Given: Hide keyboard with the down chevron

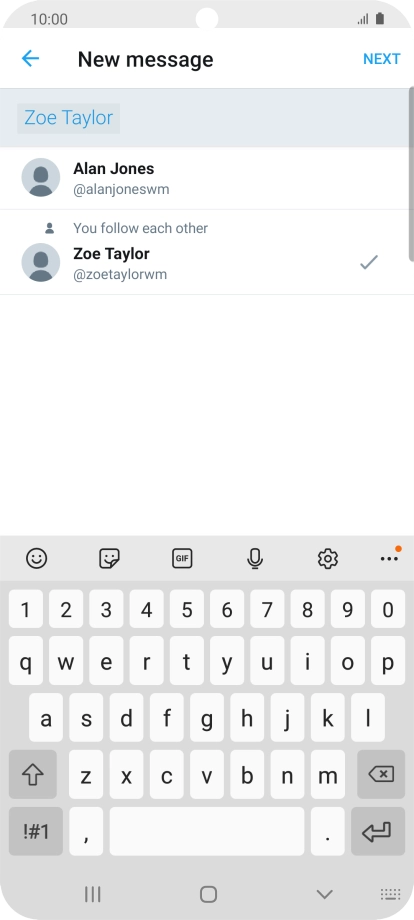Looking at the screenshot, I should 324,894.
